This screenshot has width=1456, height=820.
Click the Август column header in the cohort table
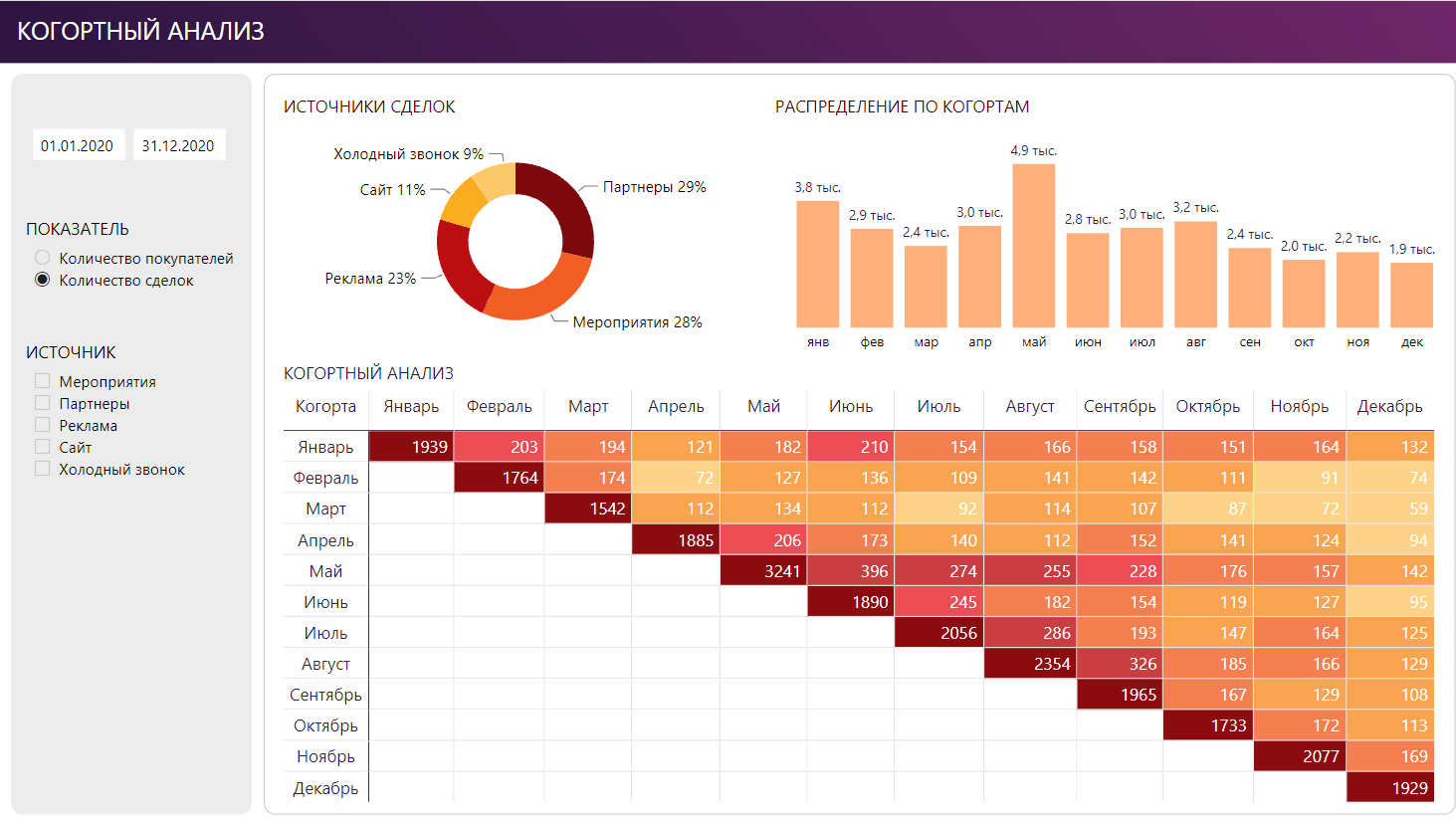click(1030, 406)
